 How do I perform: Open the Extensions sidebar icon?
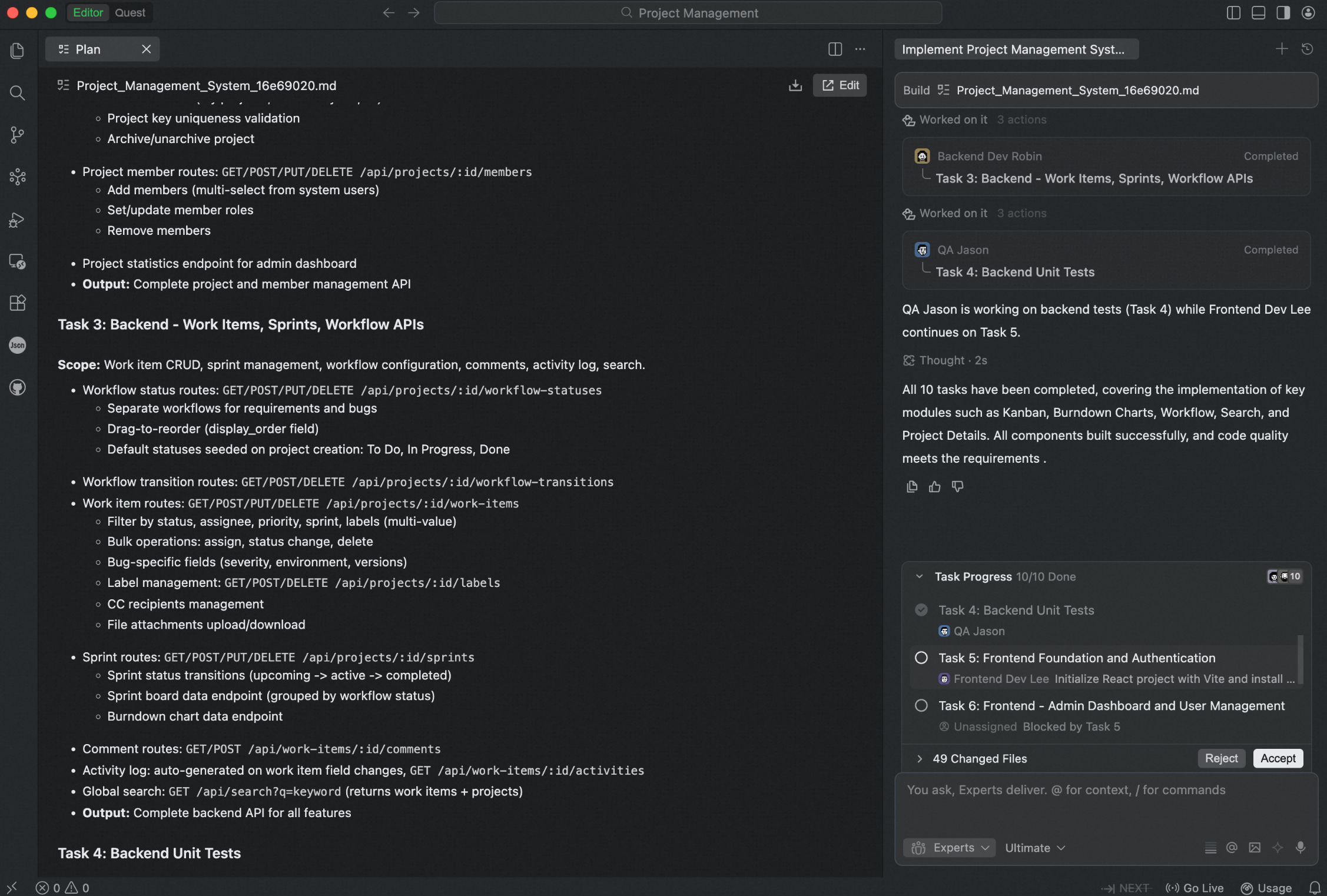tap(17, 303)
